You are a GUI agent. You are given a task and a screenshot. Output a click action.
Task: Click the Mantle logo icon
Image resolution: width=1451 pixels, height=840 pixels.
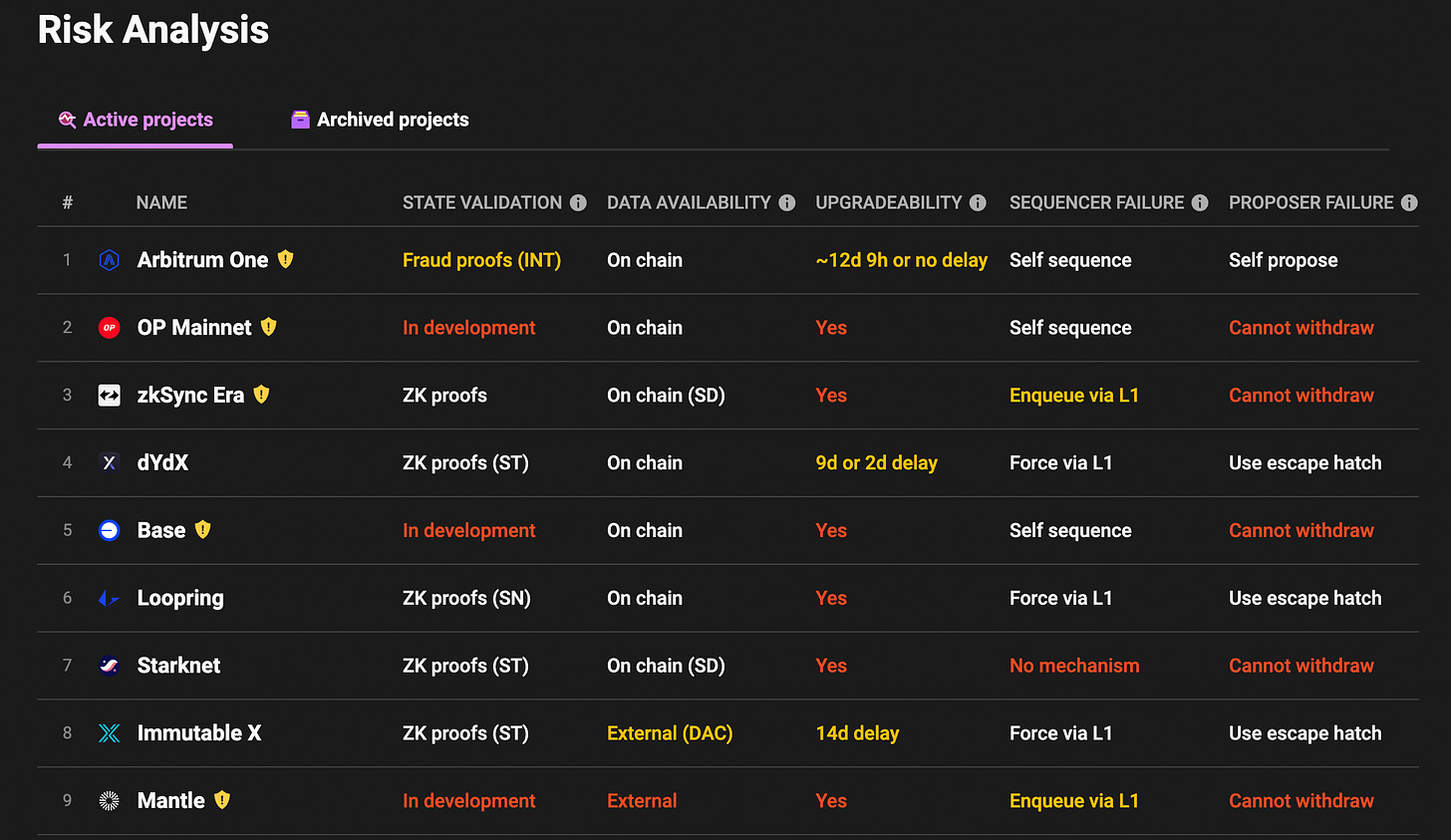[110, 801]
